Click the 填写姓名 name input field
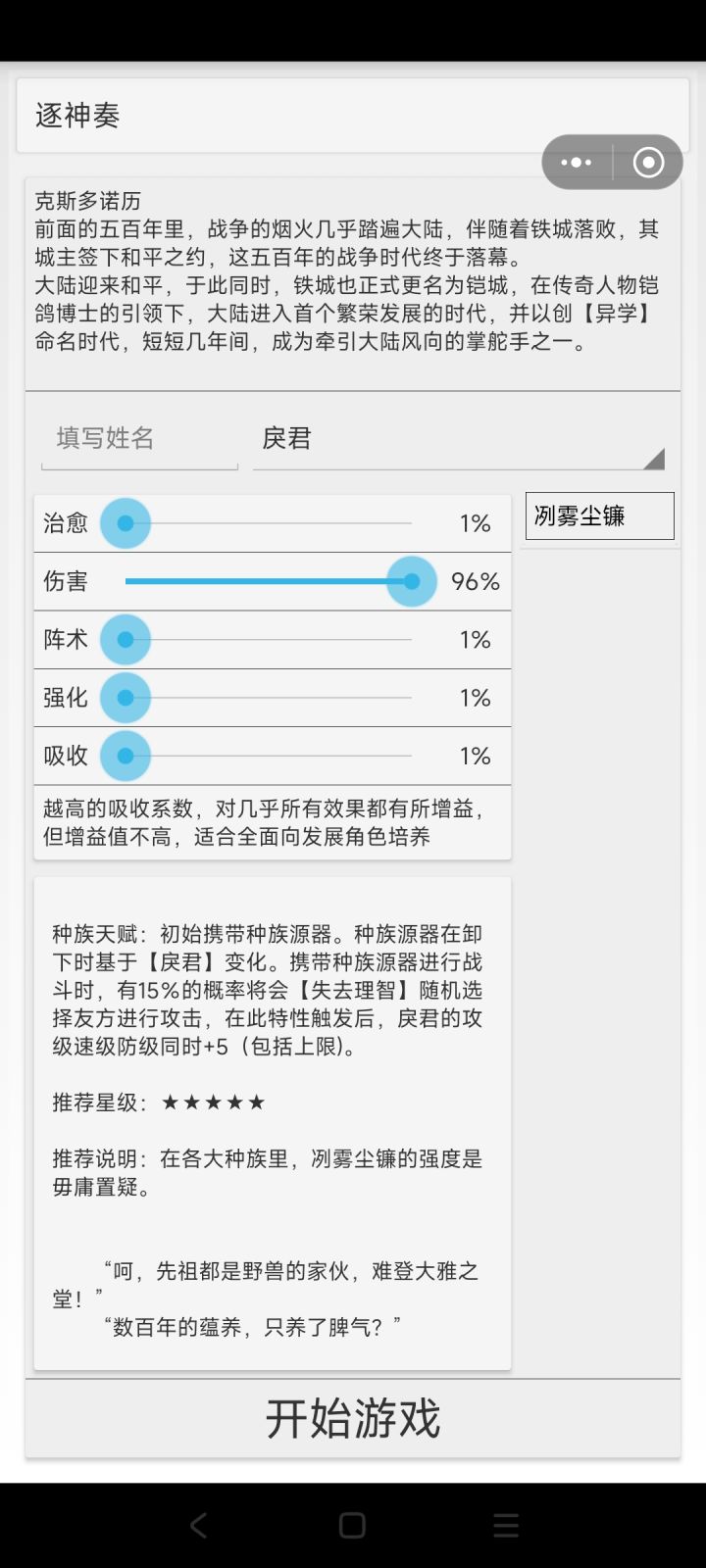This screenshot has width=706, height=1568. pyautogui.click(x=139, y=438)
